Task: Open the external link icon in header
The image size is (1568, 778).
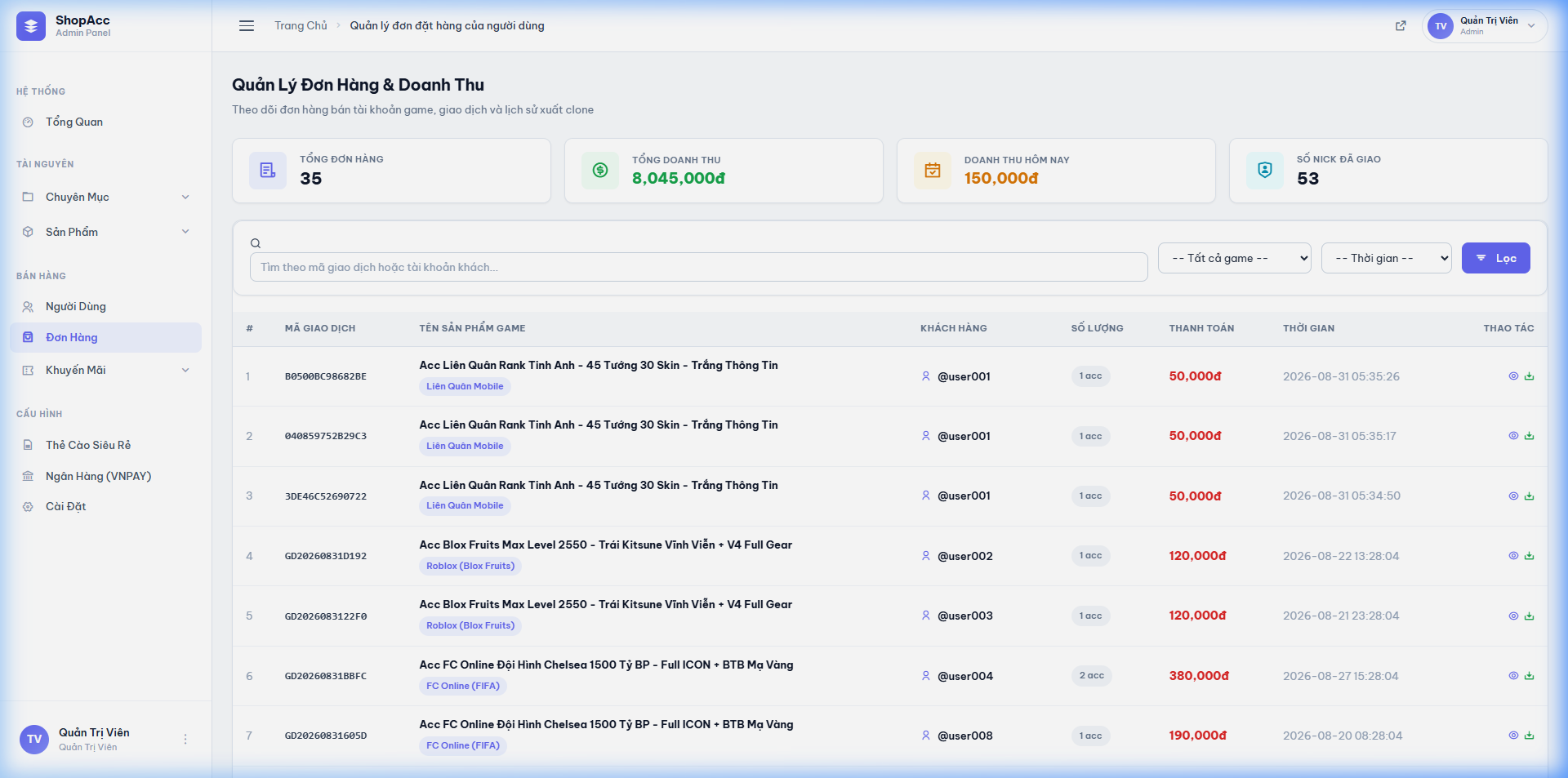Action: [x=1401, y=25]
